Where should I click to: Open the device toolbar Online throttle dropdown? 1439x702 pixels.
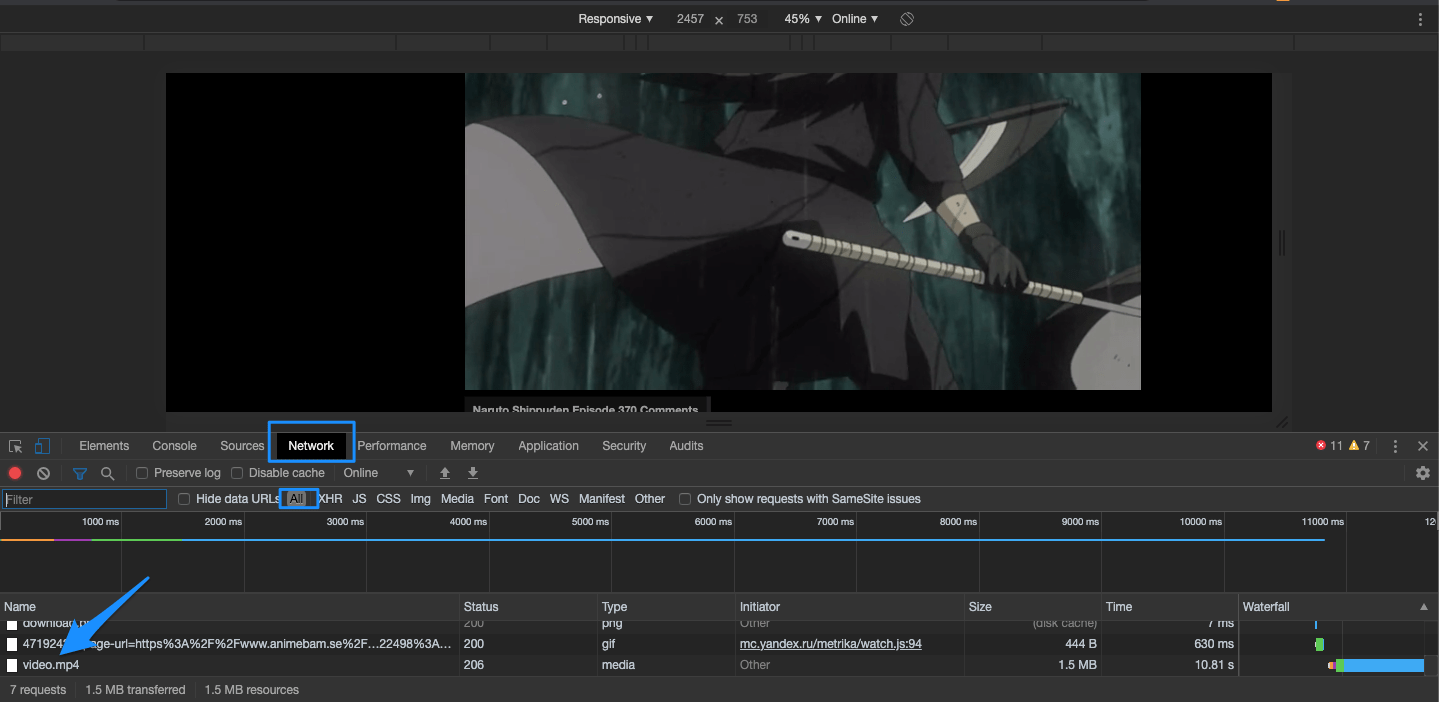tap(855, 19)
